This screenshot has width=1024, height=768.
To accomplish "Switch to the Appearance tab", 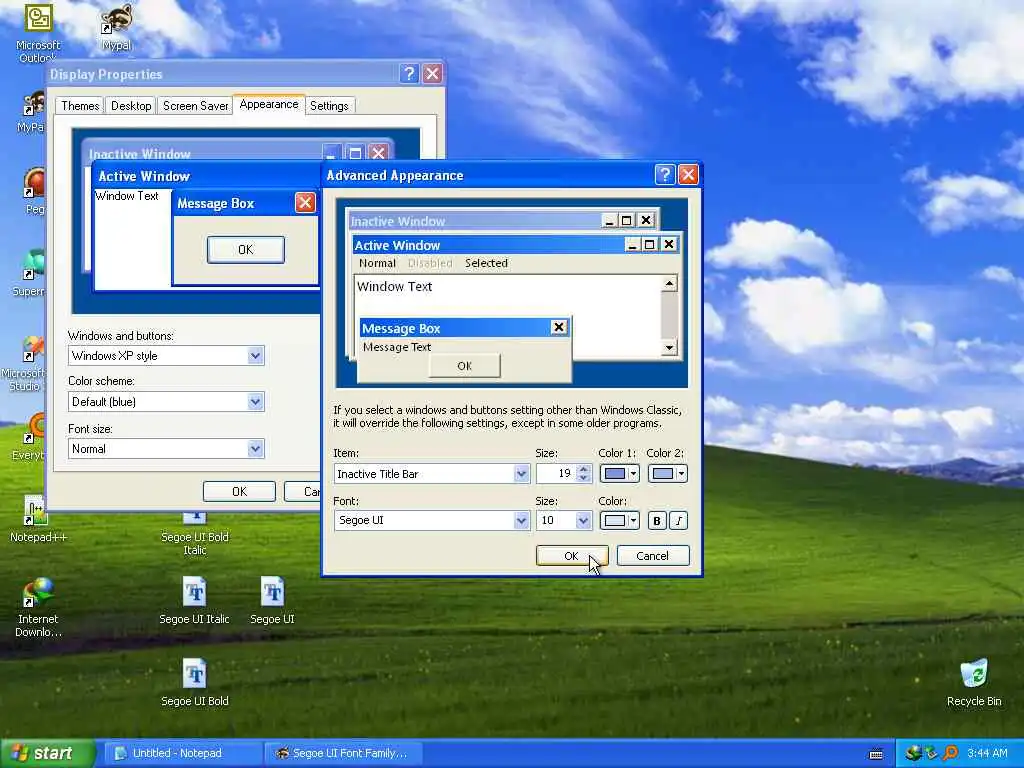I will coord(268,104).
